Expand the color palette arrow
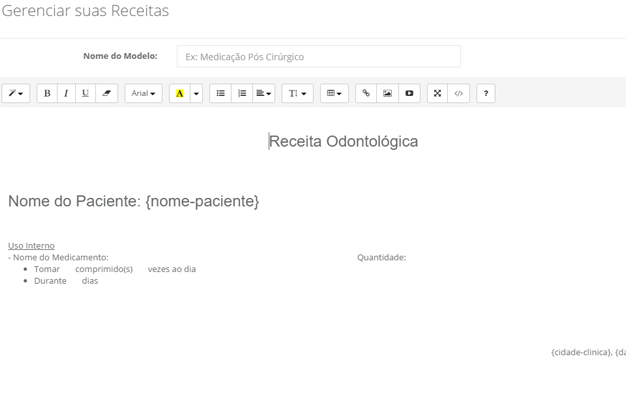Viewport: 626px width, 411px height. tap(196, 93)
